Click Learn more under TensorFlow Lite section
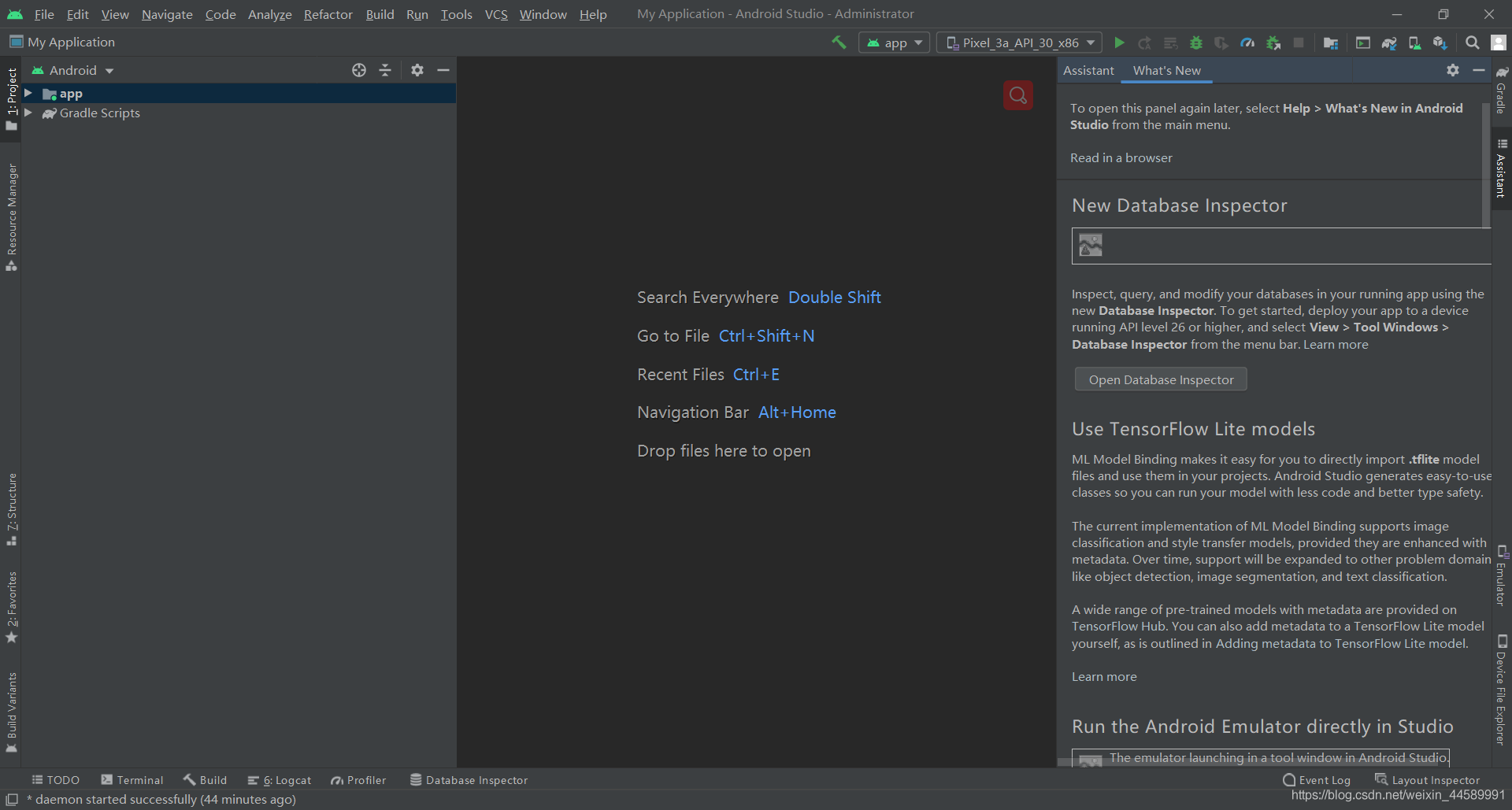Viewport: 1512px width, 810px height. coord(1104,676)
